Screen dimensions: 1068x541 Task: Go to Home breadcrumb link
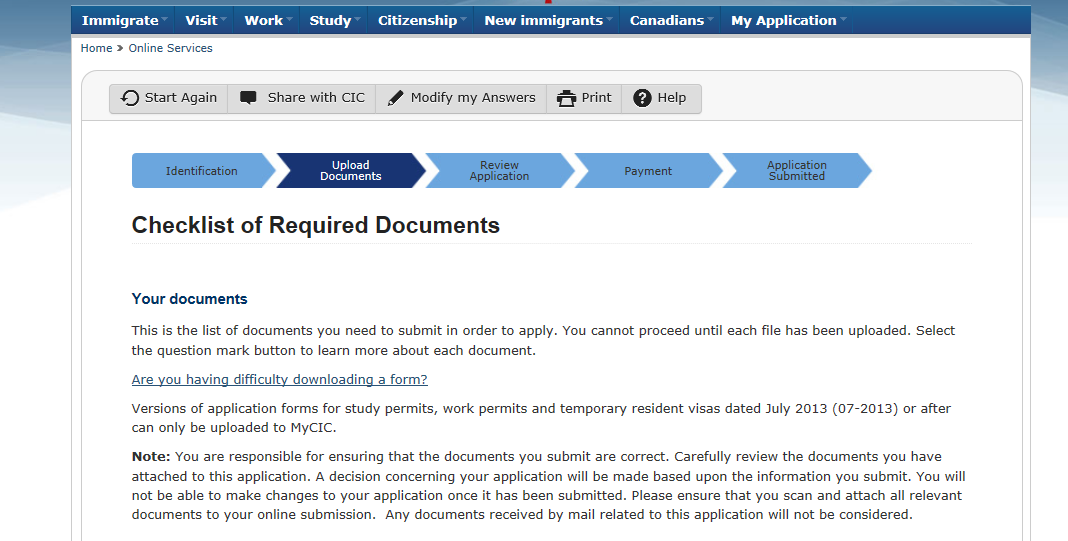point(96,48)
